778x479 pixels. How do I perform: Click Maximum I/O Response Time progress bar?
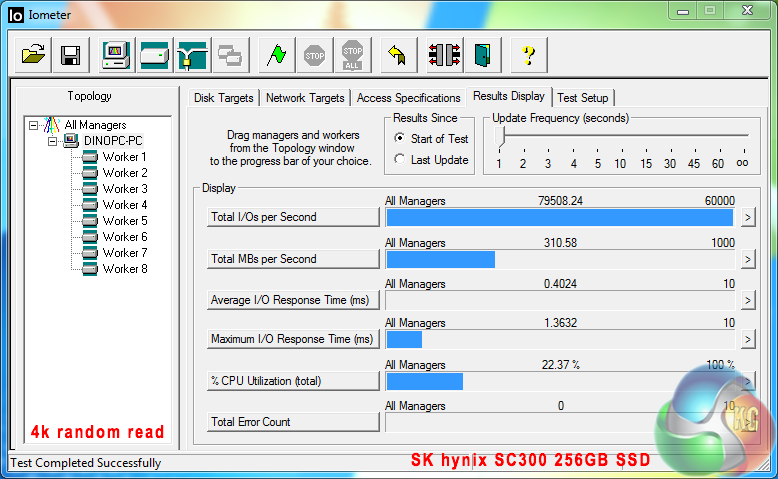click(x=560, y=340)
